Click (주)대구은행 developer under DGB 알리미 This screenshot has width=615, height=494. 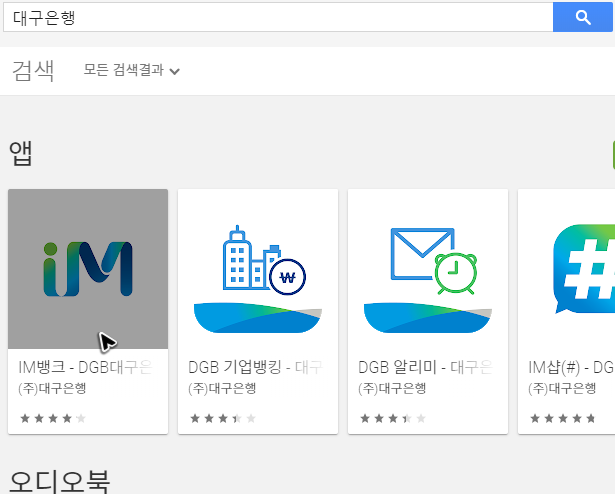392,388
